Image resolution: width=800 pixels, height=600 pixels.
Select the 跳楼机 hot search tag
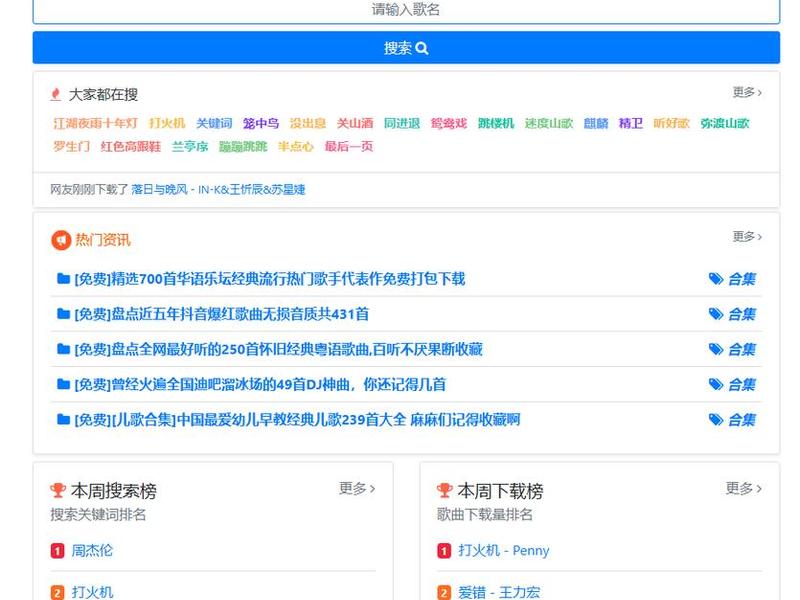[495, 123]
